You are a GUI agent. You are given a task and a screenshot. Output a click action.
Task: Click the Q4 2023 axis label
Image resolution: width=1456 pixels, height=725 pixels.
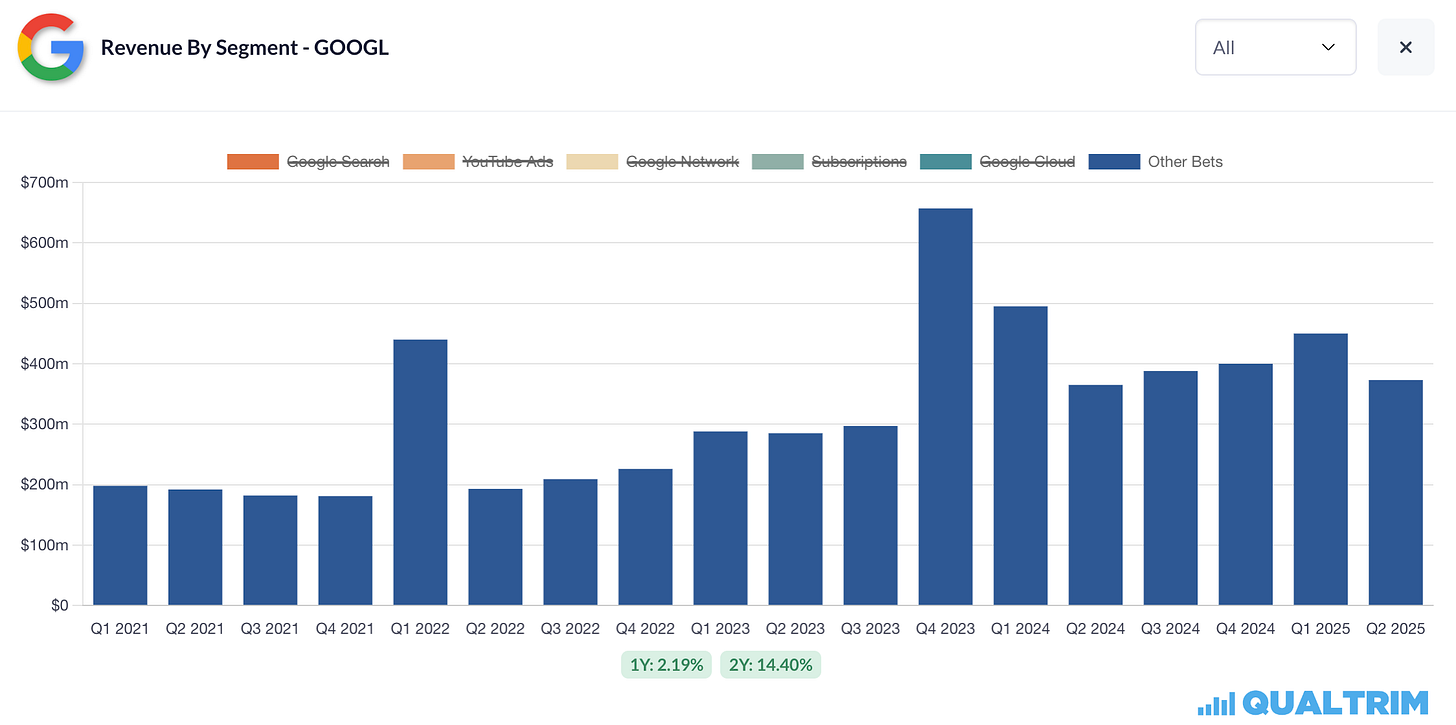(945, 629)
